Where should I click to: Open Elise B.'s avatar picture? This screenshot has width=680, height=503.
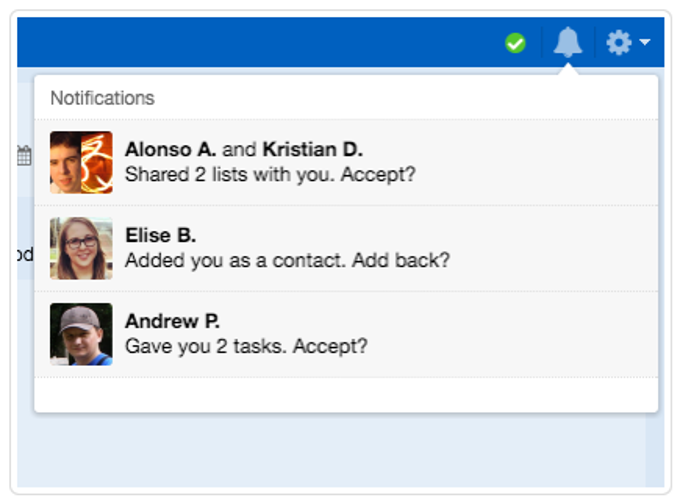click(x=81, y=248)
